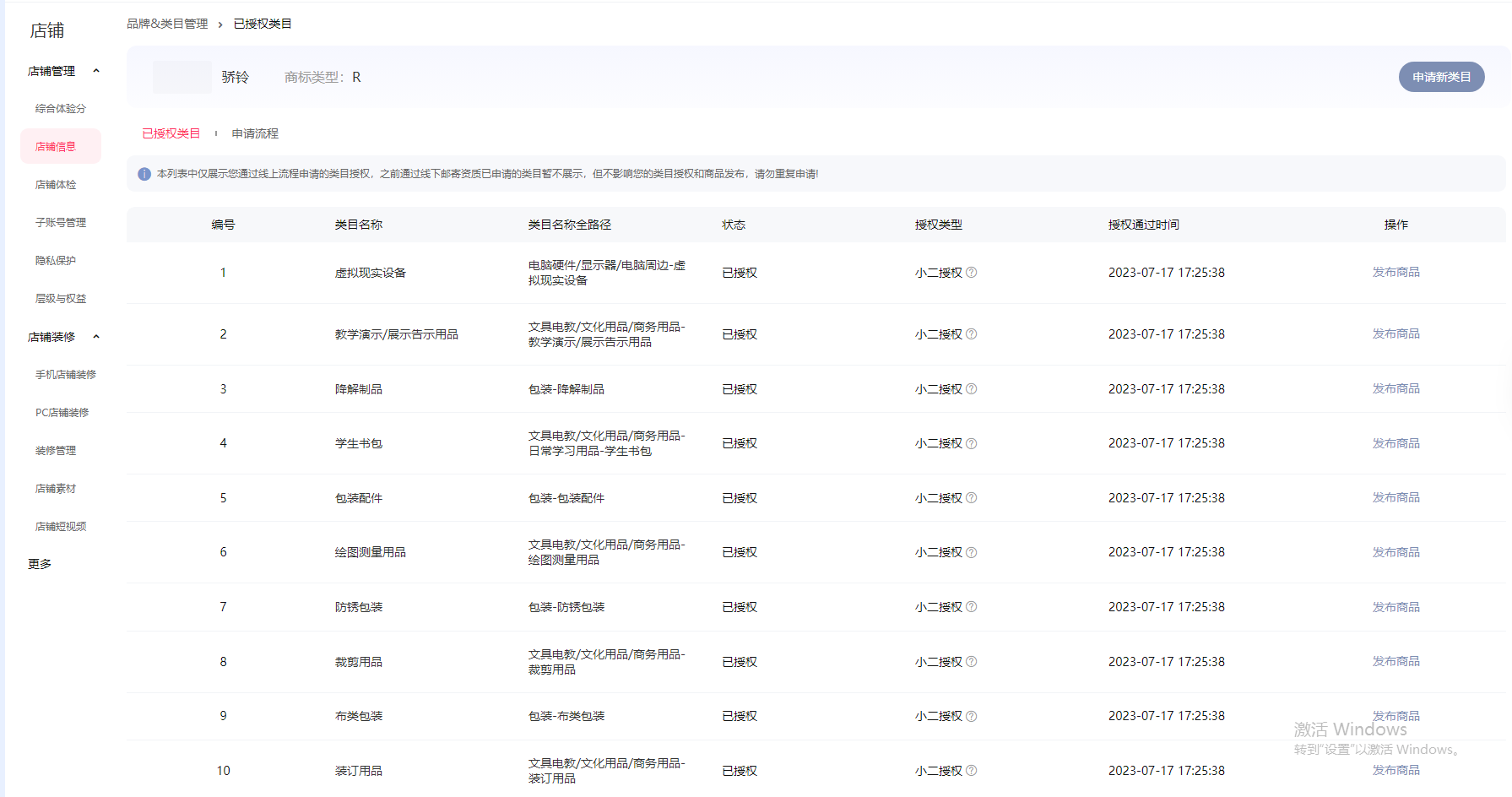Screen dimensions: 1512x797
Task: Click help icon beside 小二授权 in row 1
Action: point(971,273)
